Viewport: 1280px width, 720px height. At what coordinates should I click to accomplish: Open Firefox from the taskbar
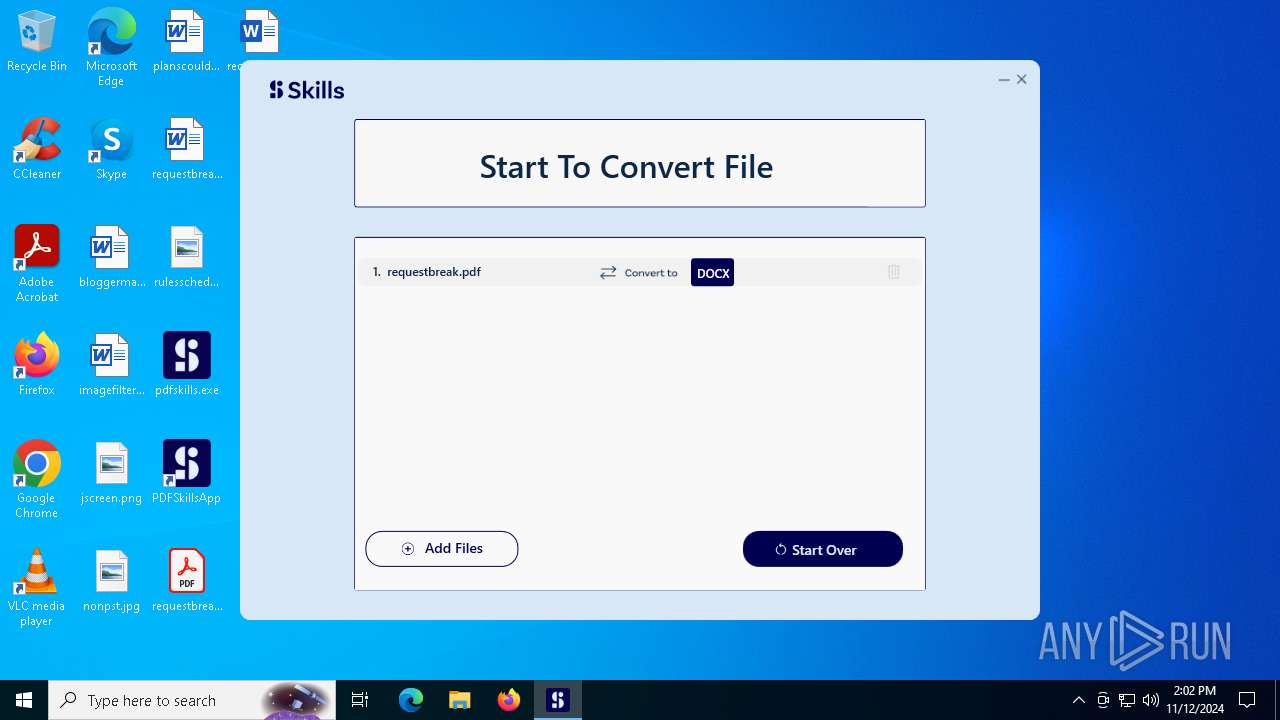tap(509, 700)
